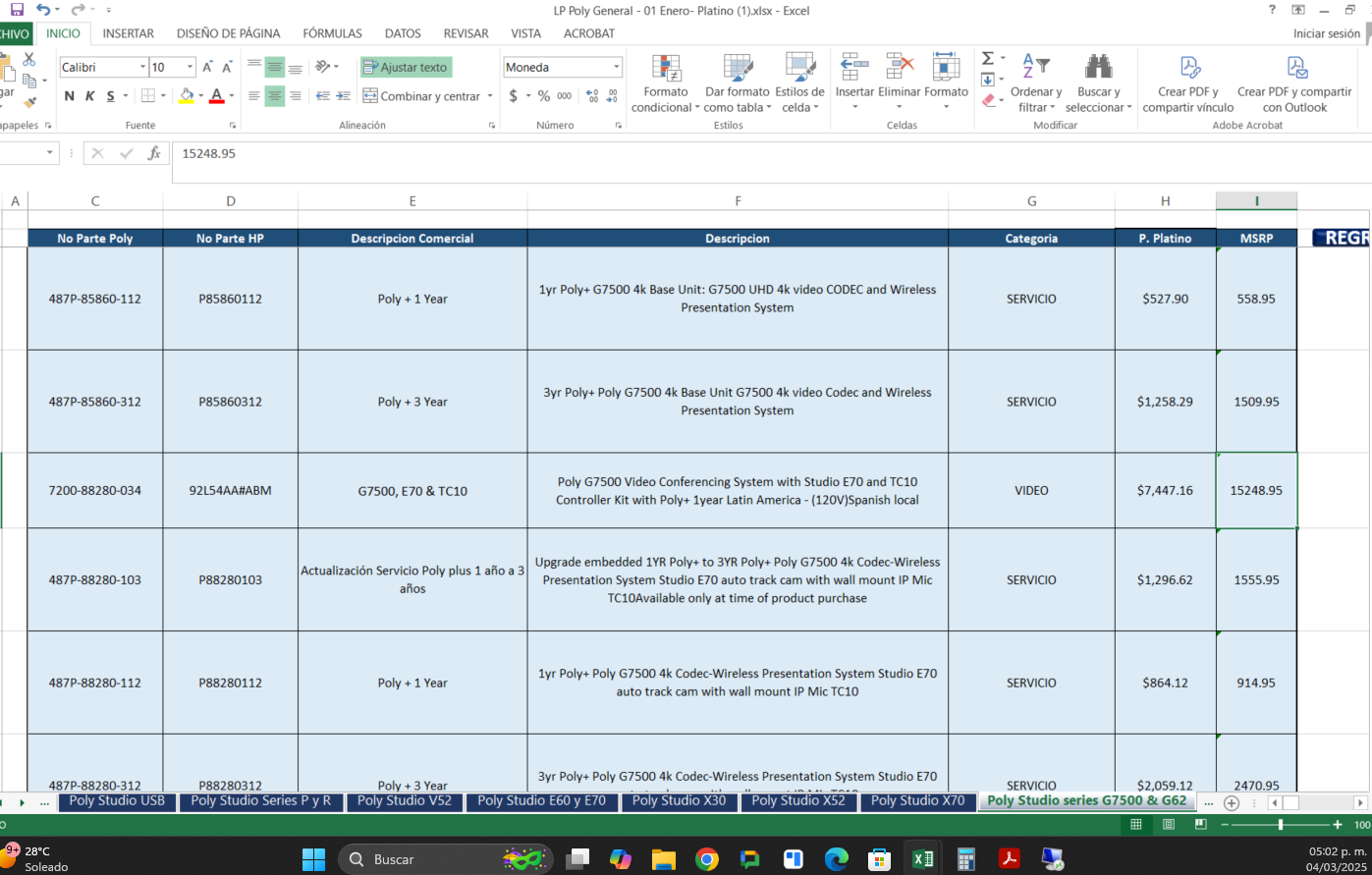Open Ordenar y filtrar menu

click(x=1035, y=84)
